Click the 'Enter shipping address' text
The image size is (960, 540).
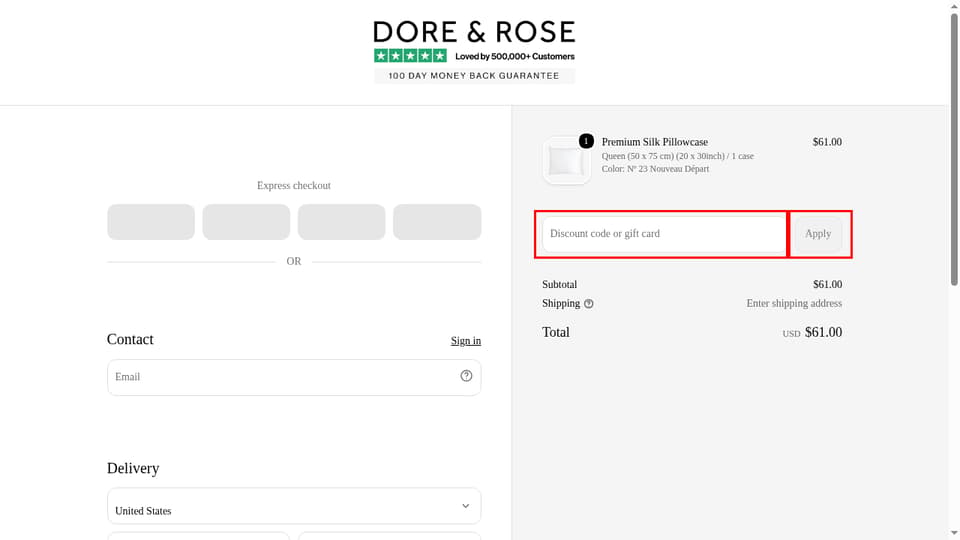point(794,304)
